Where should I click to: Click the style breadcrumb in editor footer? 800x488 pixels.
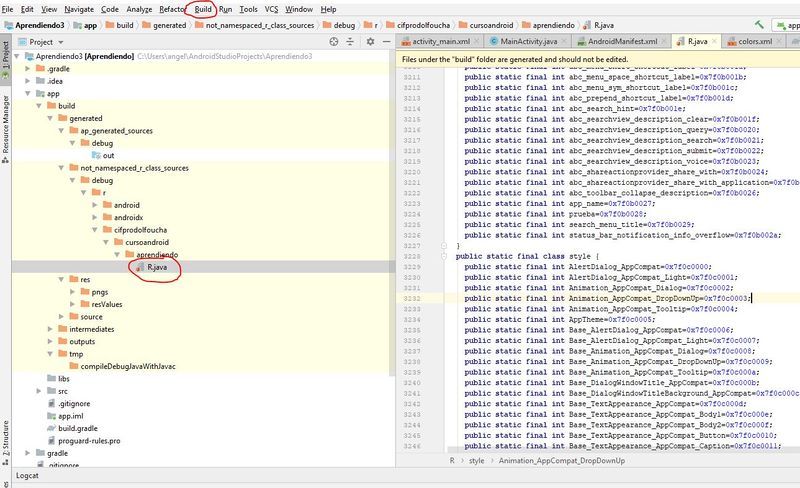tap(477, 460)
